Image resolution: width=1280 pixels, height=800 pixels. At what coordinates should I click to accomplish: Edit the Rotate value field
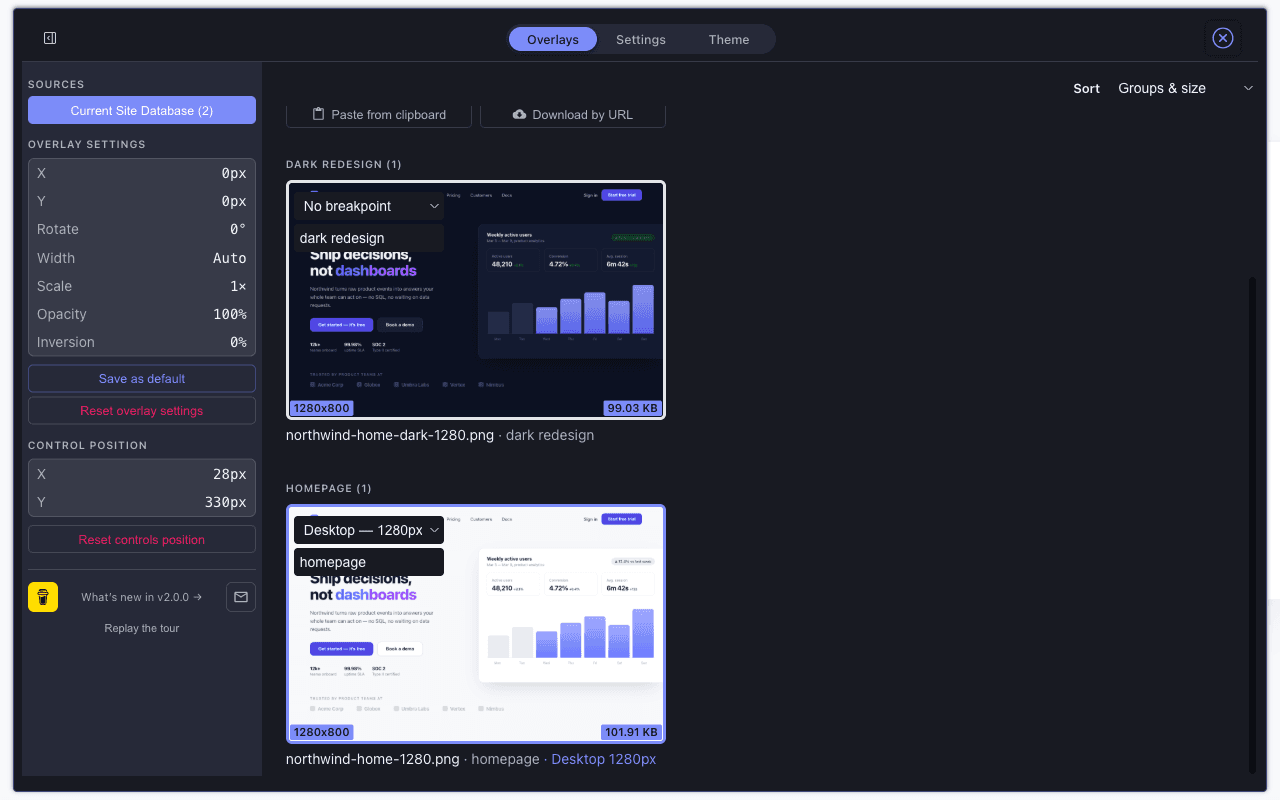click(x=142, y=229)
